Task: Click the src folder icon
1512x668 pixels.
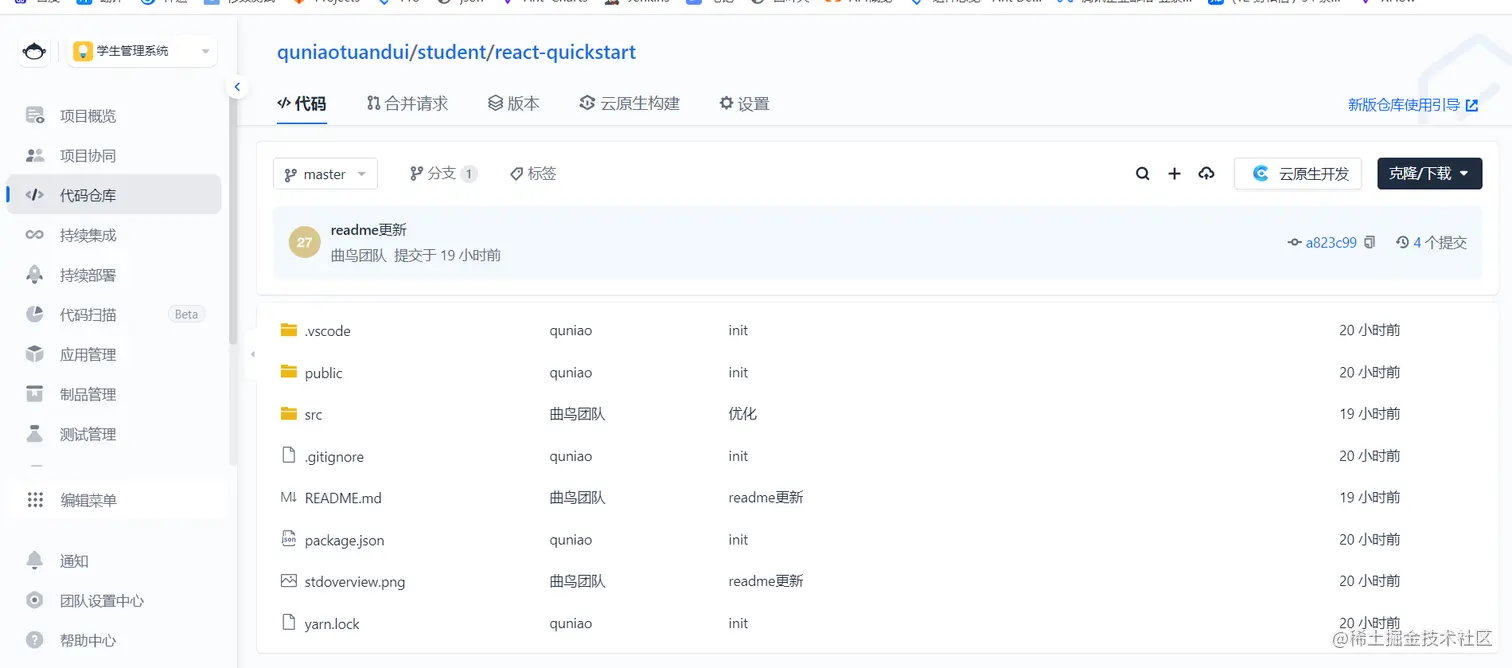Action: [289, 414]
